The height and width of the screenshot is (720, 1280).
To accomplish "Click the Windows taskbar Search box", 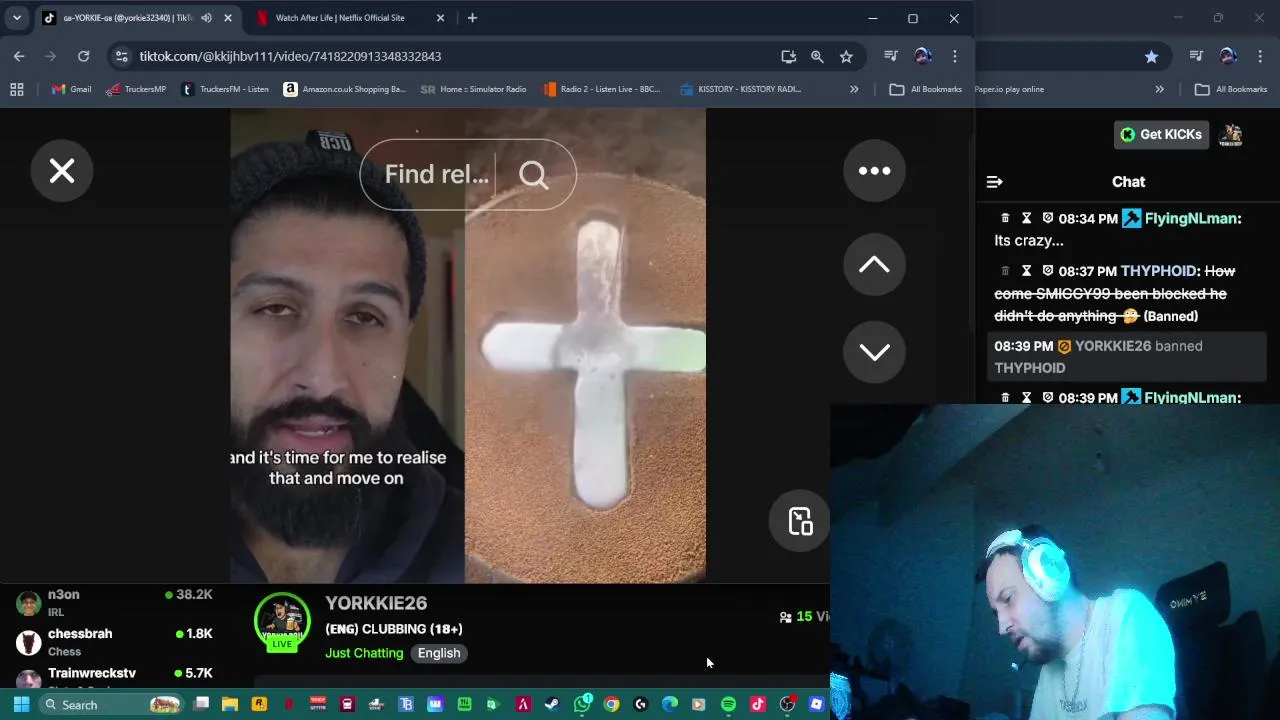I will pyautogui.click(x=111, y=704).
